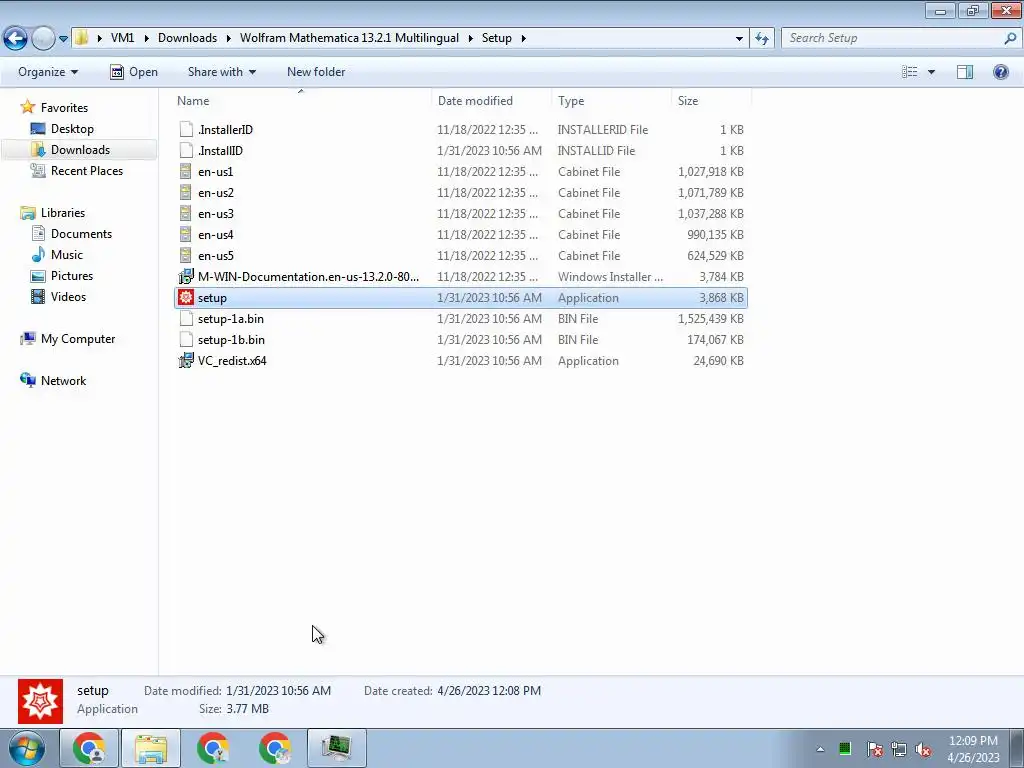Open Windows Explorer from the taskbar
Image resolution: width=1024 pixels, height=768 pixels.
[151, 748]
